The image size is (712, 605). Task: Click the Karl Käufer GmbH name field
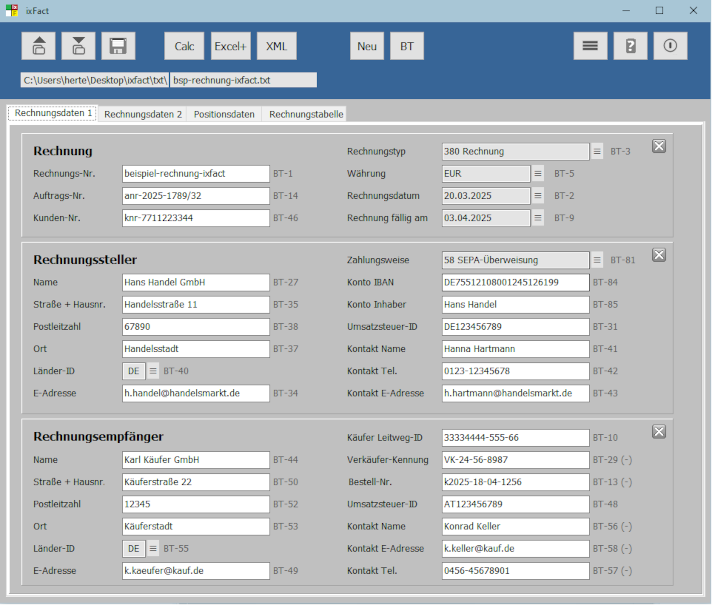tap(196, 460)
